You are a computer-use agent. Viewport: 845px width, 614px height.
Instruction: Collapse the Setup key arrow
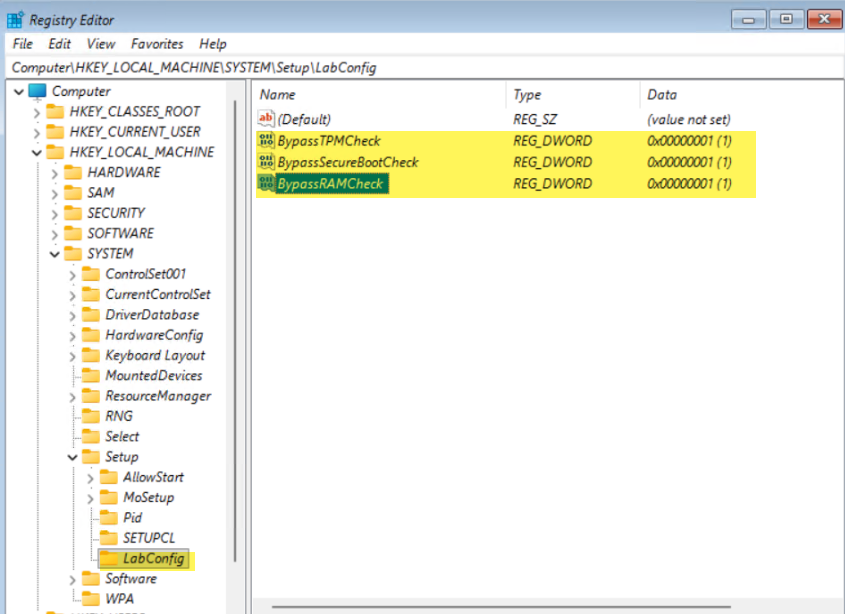click(x=72, y=457)
